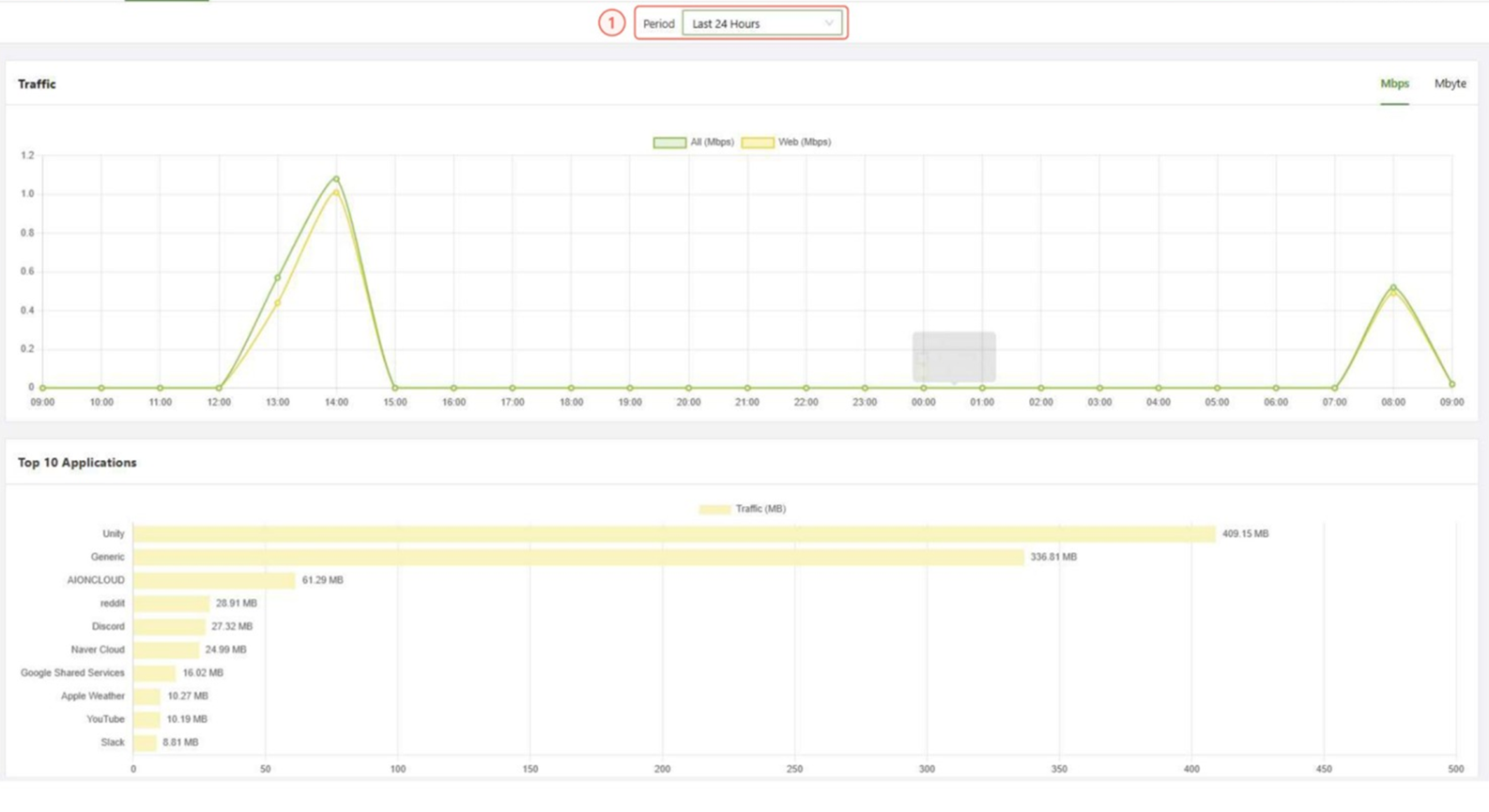Select the Unity traffic bar
The image size is (1489, 812).
pyautogui.click(x=674, y=534)
